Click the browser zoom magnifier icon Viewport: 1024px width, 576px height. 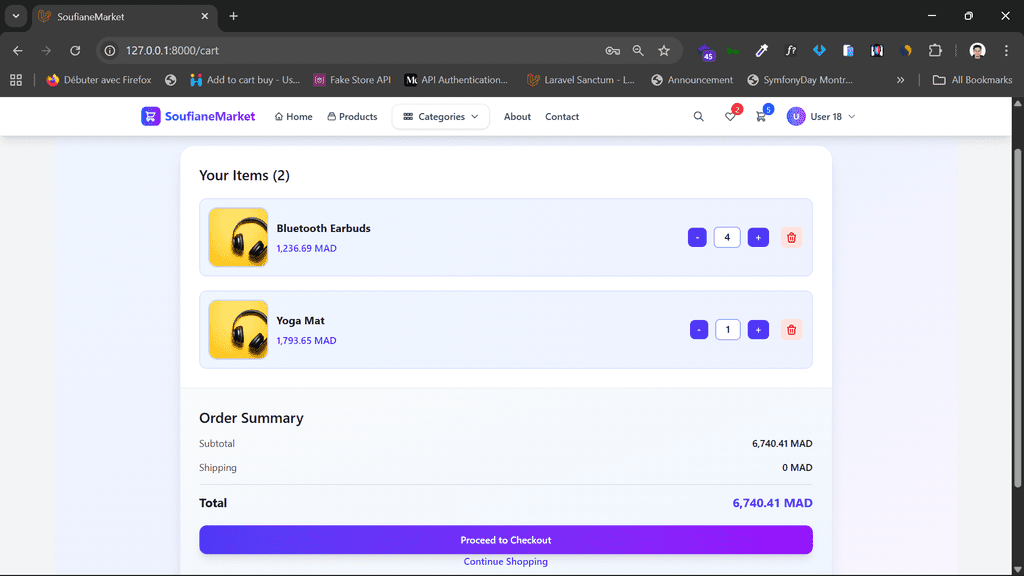coord(638,50)
